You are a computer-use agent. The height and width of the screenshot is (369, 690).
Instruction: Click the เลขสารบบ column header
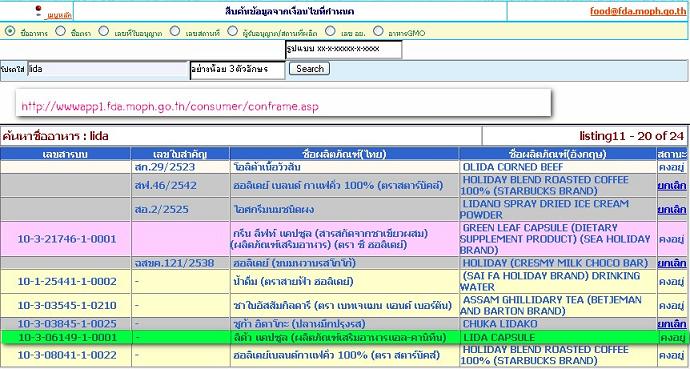pos(66,154)
